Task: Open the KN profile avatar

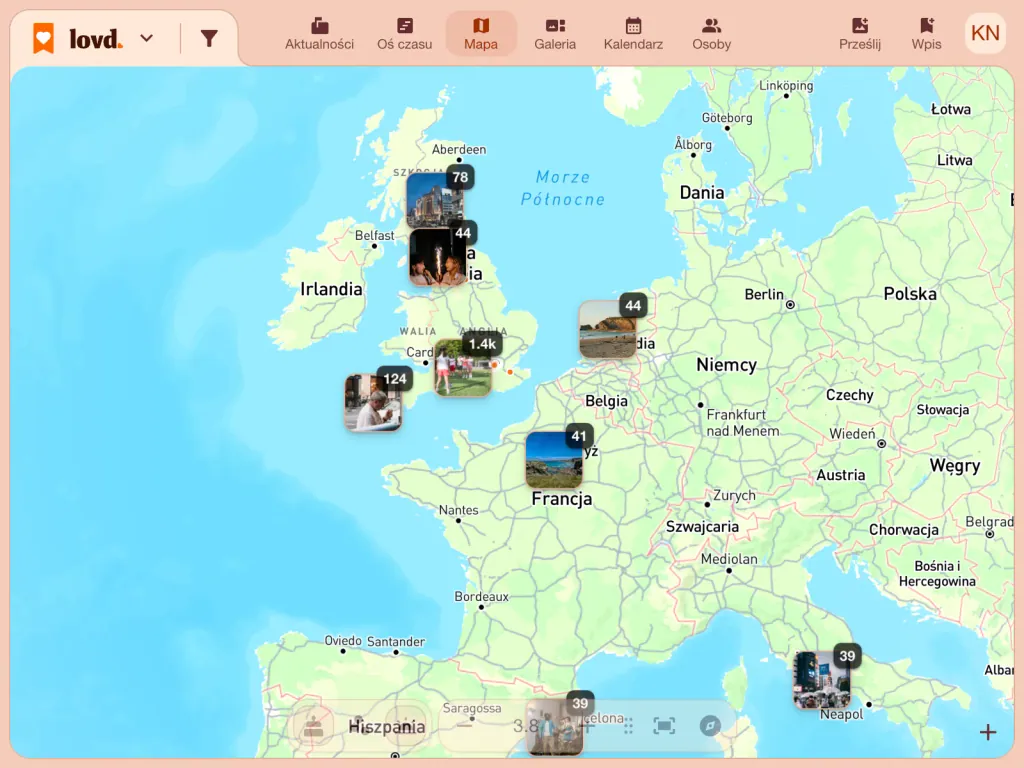Action: click(985, 33)
